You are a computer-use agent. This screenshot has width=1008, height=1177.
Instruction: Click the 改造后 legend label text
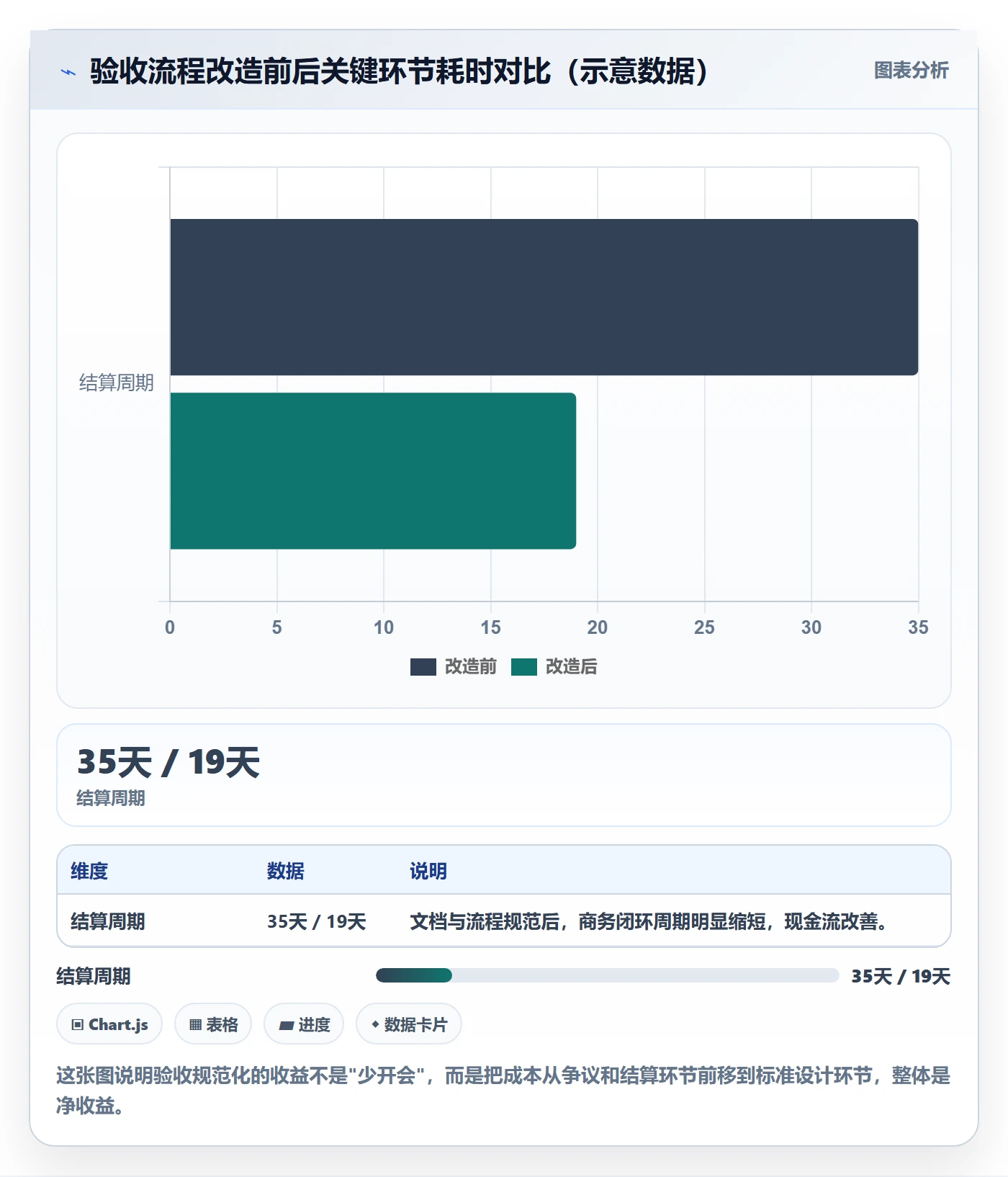pyautogui.click(x=572, y=667)
